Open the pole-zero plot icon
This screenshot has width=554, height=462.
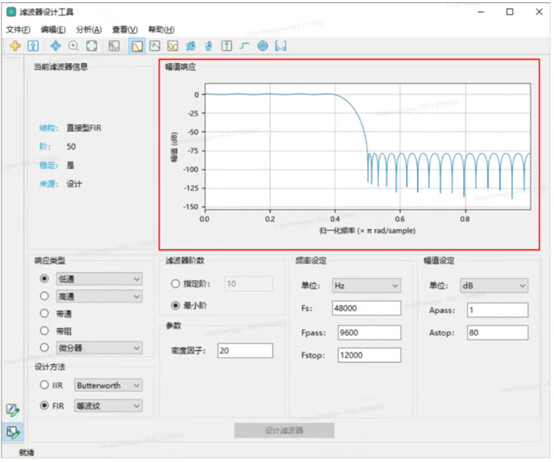click(x=263, y=46)
